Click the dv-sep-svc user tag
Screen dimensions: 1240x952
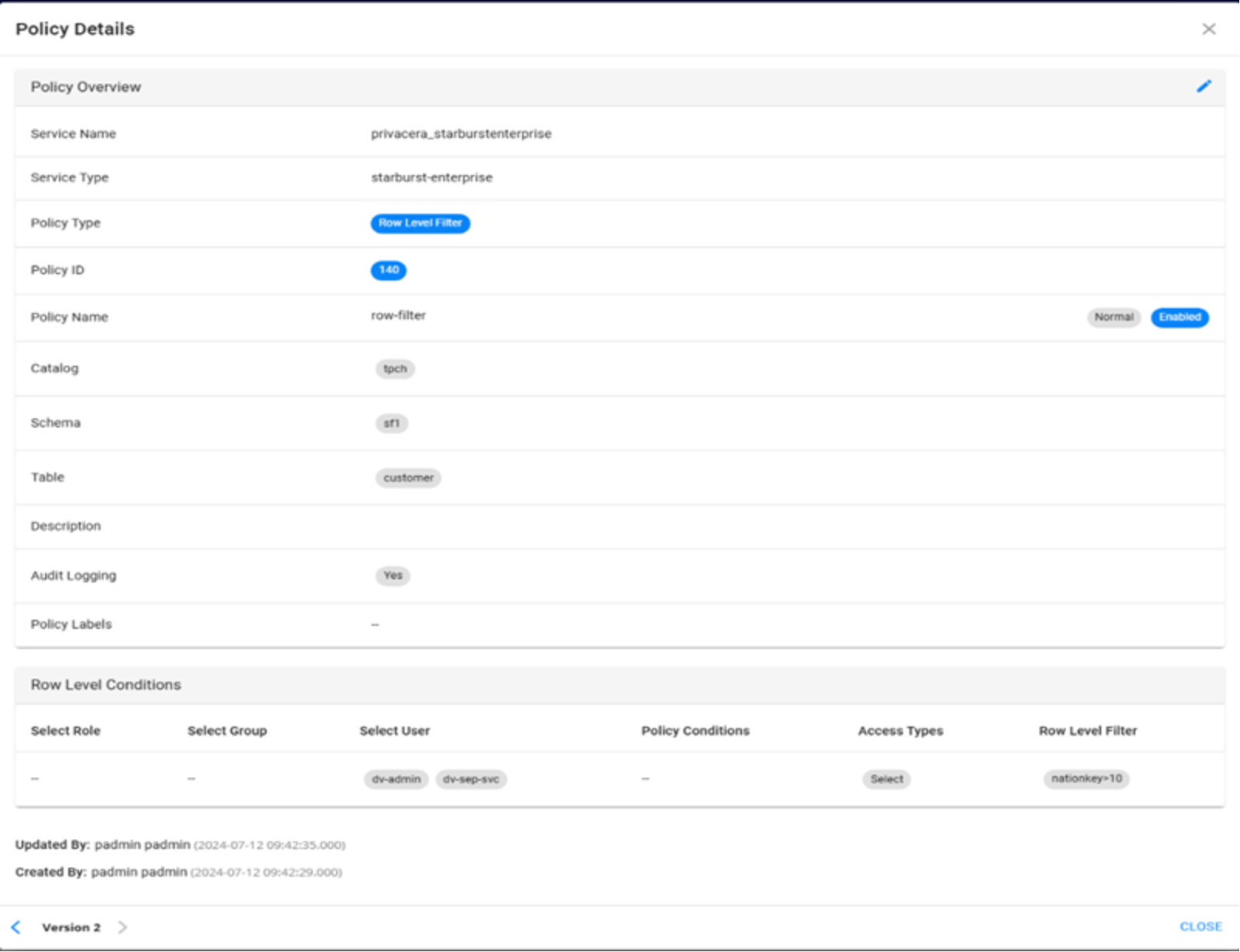tap(471, 778)
